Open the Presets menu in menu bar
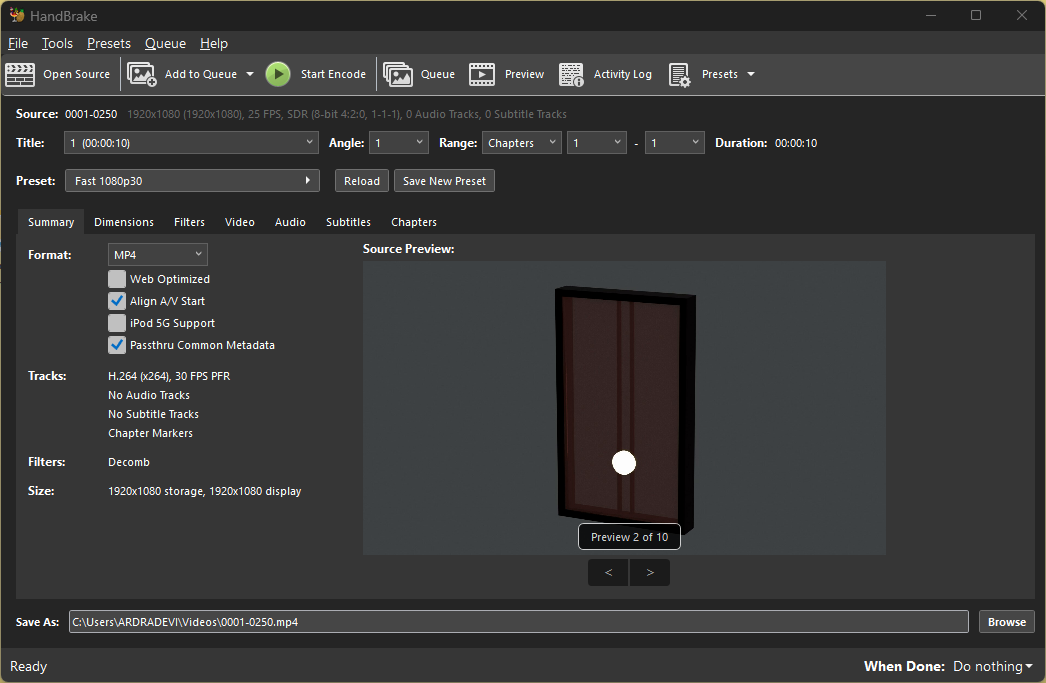Screen dimensions: 1046x683 pyautogui.click(x=109, y=43)
